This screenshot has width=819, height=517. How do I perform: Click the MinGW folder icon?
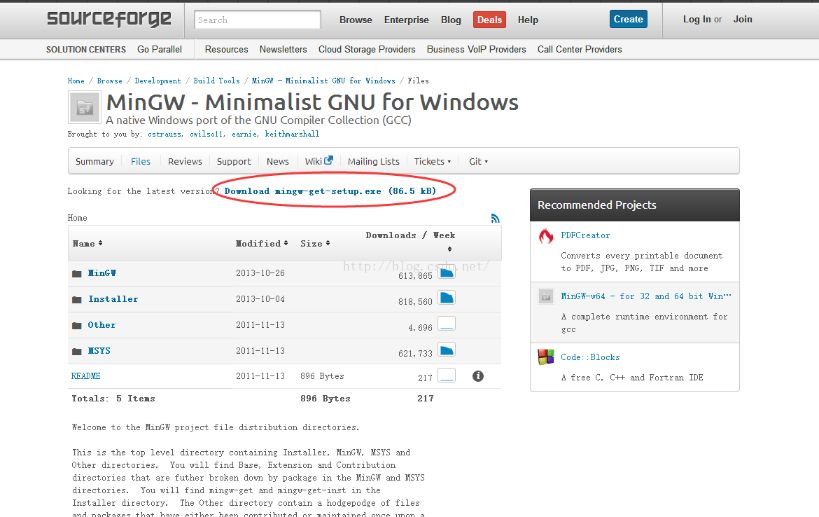point(77,274)
